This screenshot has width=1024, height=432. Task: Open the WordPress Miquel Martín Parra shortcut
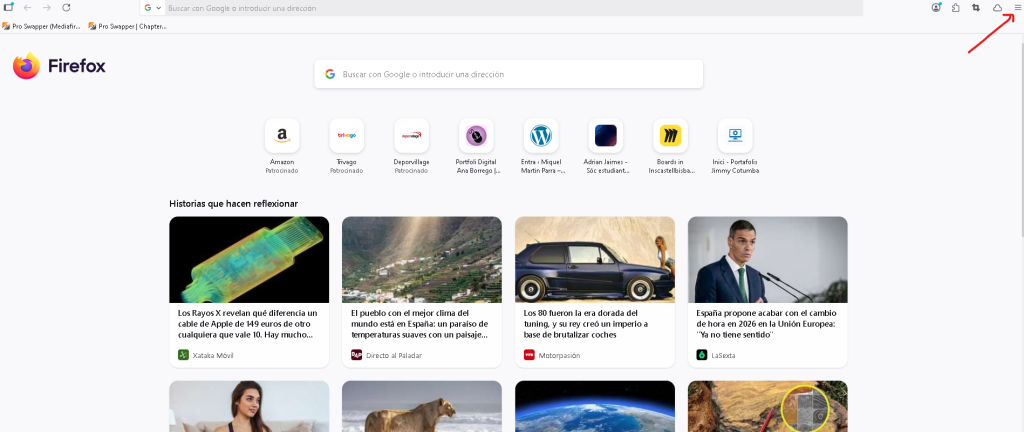pyautogui.click(x=541, y=135)
